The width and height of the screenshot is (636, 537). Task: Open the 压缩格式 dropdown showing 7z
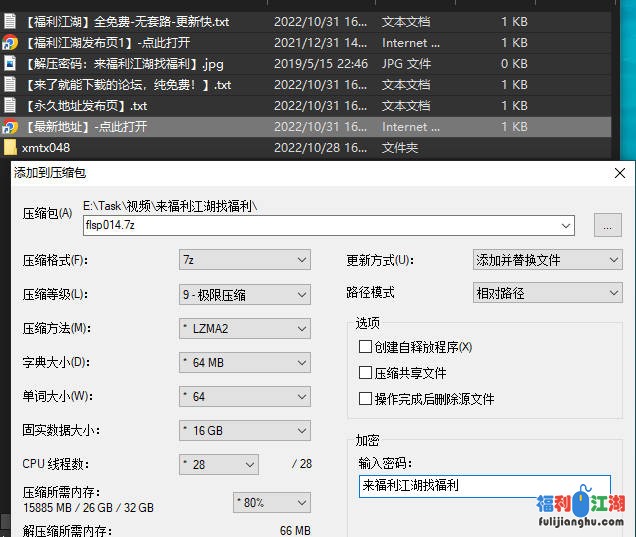pyautogui.click(x=245, y=260)
